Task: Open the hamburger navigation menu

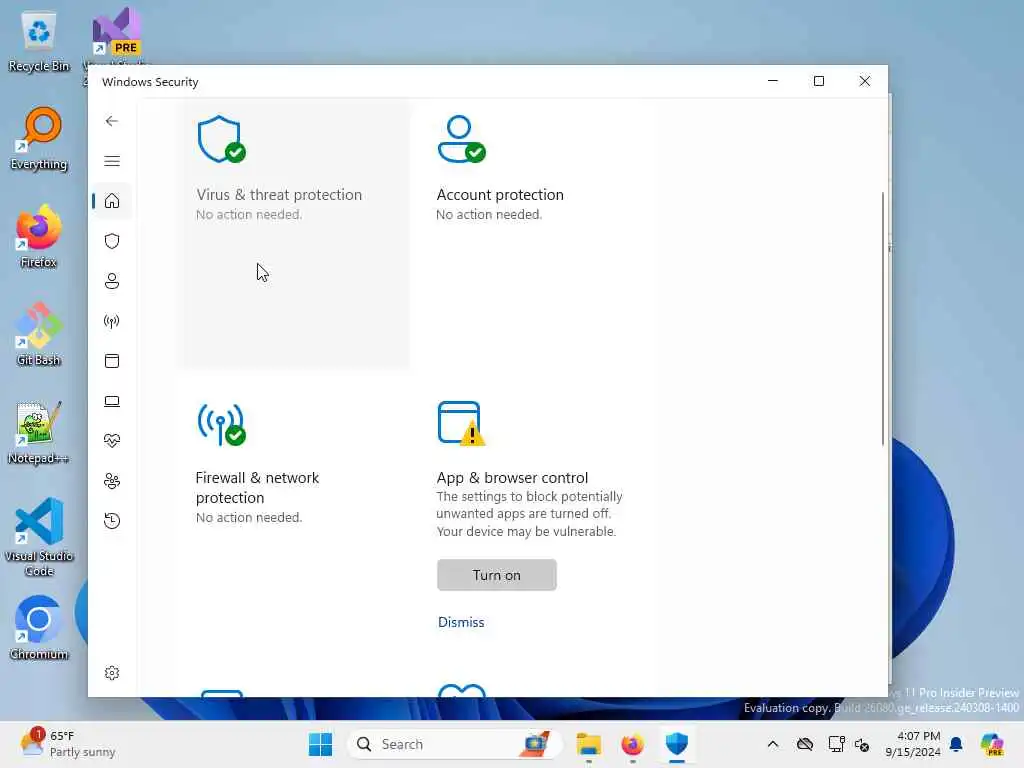Action: click(x=112, y=161)
